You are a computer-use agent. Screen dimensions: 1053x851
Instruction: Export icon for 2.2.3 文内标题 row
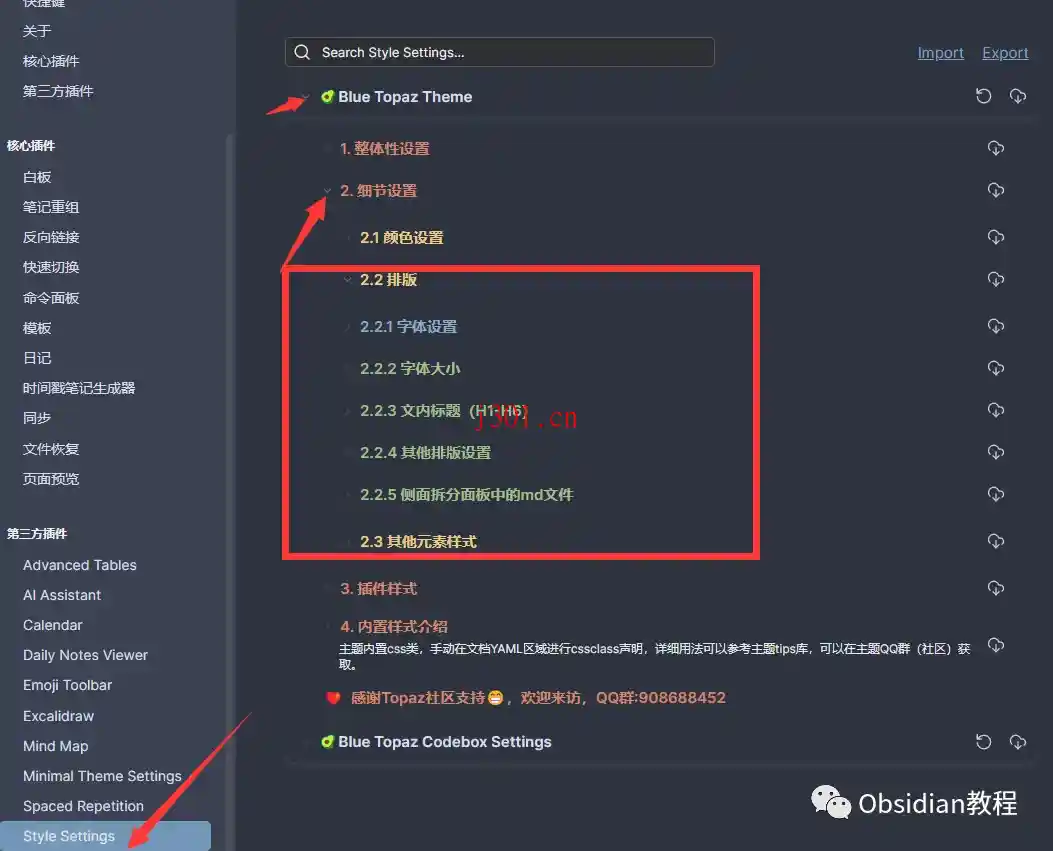tap(995, 410)
